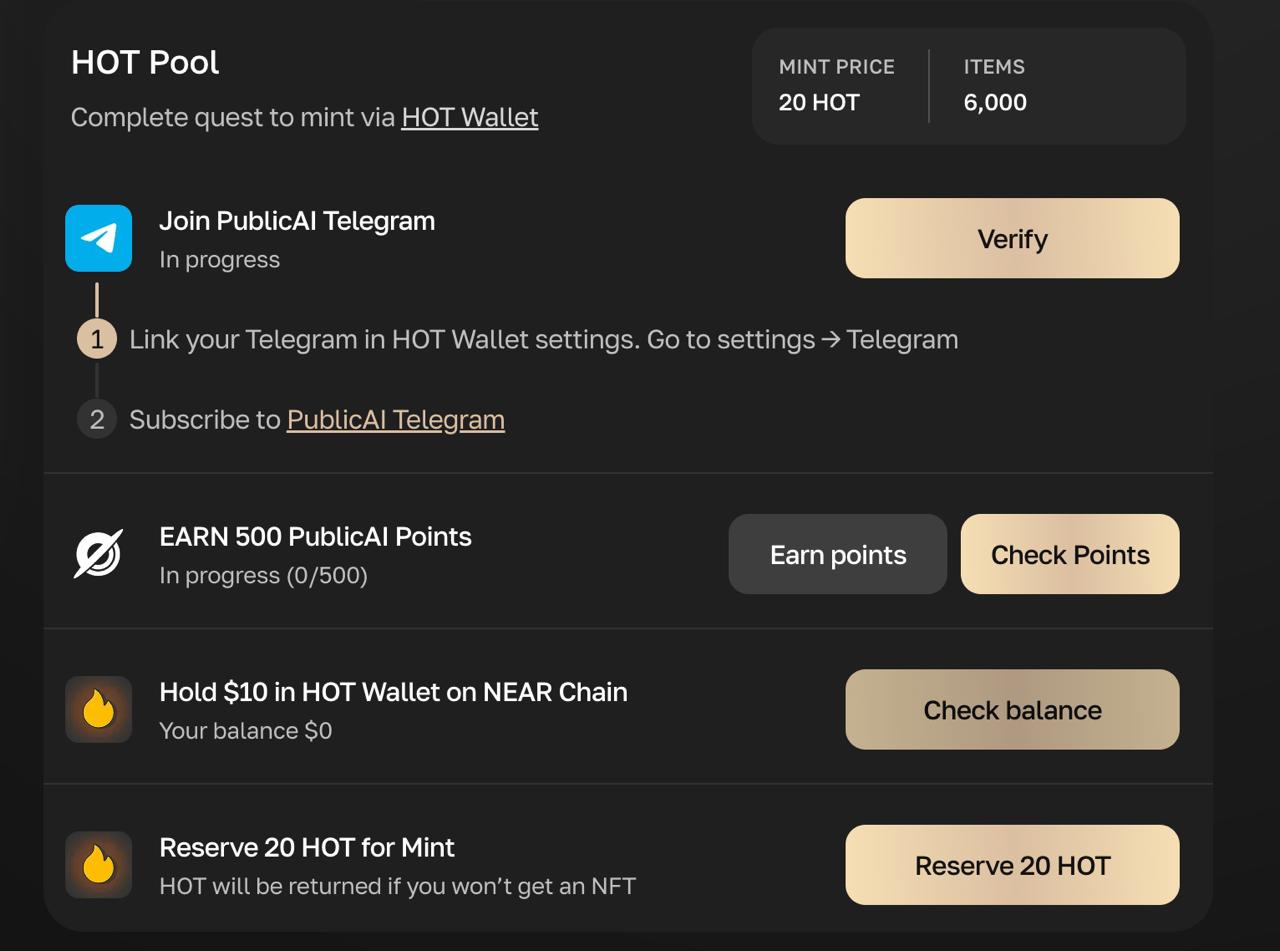Click the blue Telegram paper-plane icon
Image resolution: width=1280 pixels, height=951 pixels.
tap(98, 238)
